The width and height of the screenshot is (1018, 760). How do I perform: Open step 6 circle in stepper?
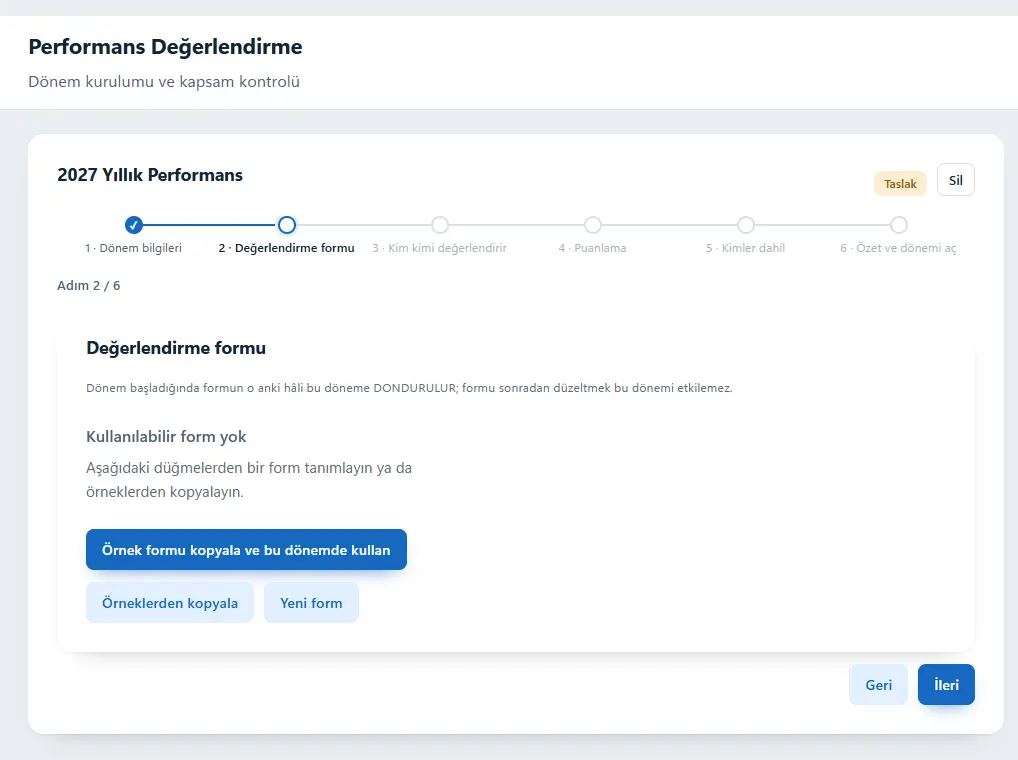[899, 225]
